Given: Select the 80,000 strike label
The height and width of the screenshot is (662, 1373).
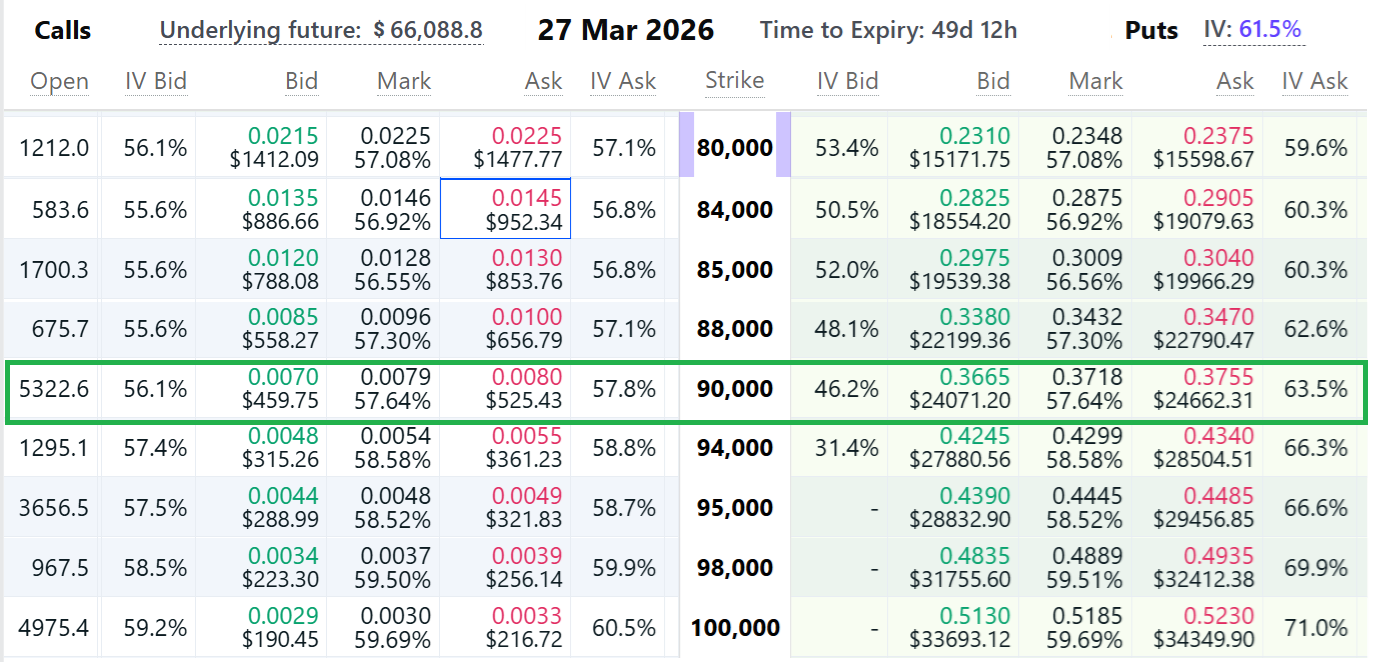Looking at the screenshot, I should pos(735,147).
